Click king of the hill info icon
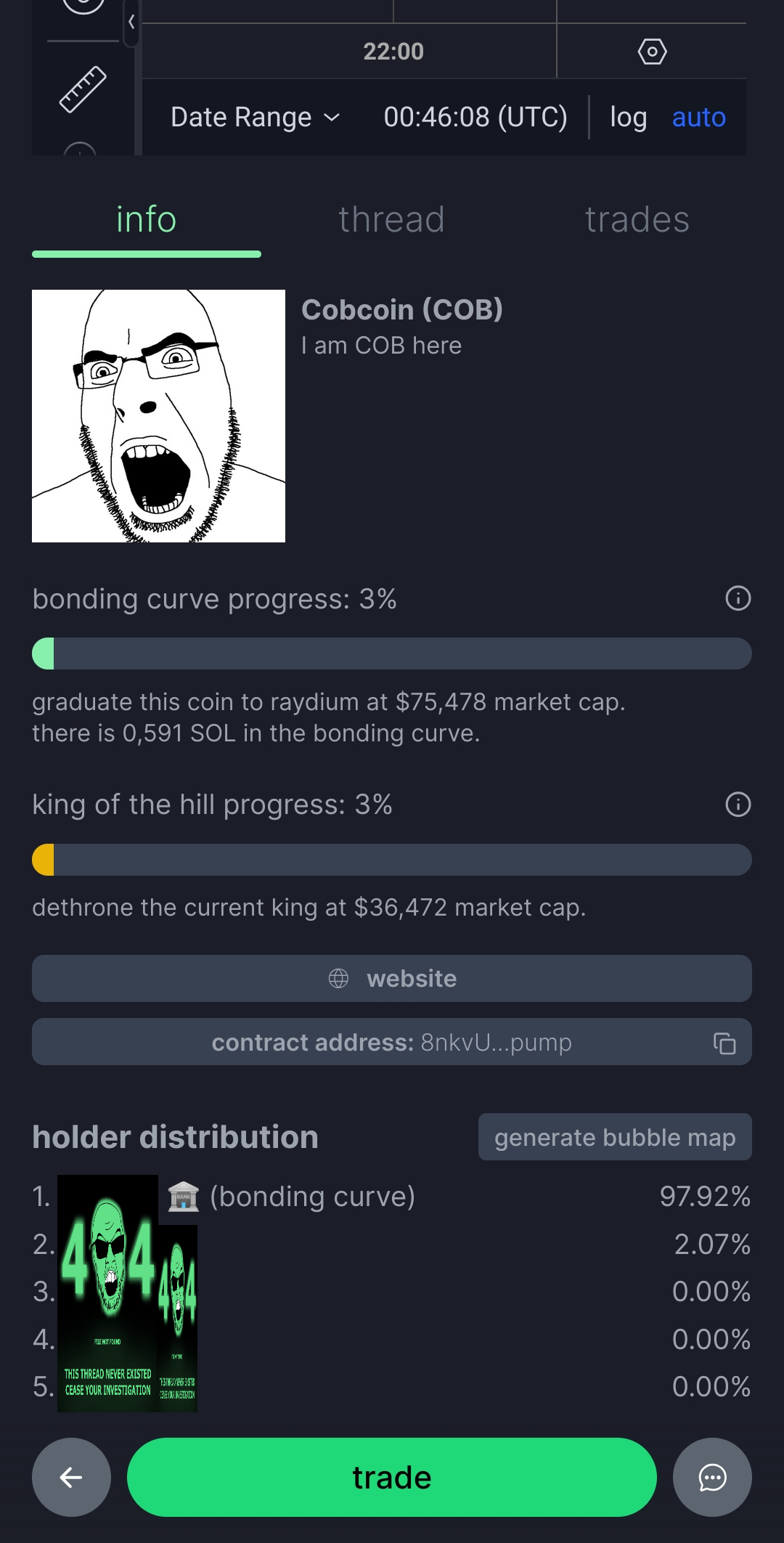Viewport: 784px width, 1543px height. tap(738, 805)
